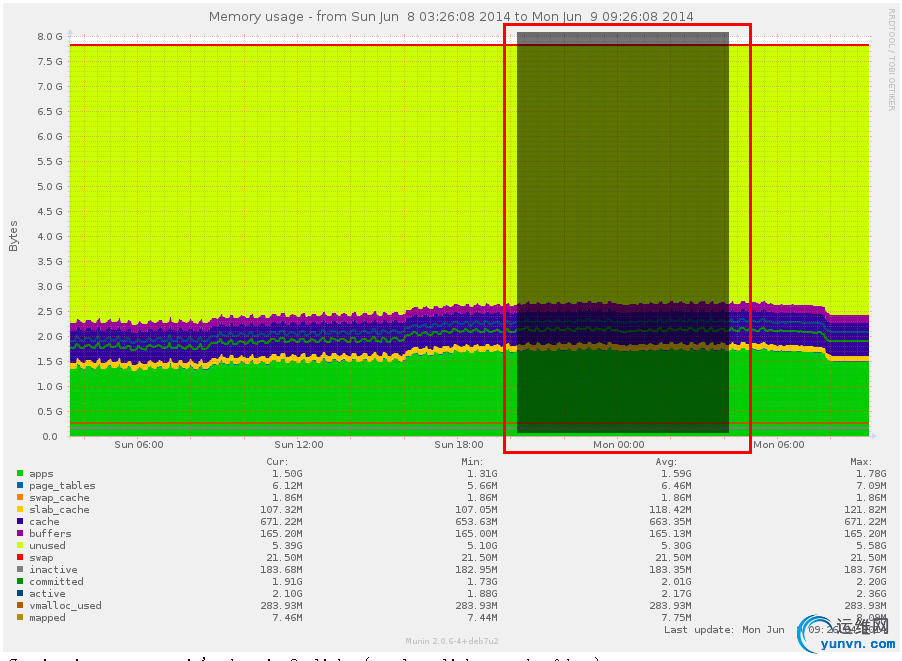Click the unused legend color swatch

(20, 545)
